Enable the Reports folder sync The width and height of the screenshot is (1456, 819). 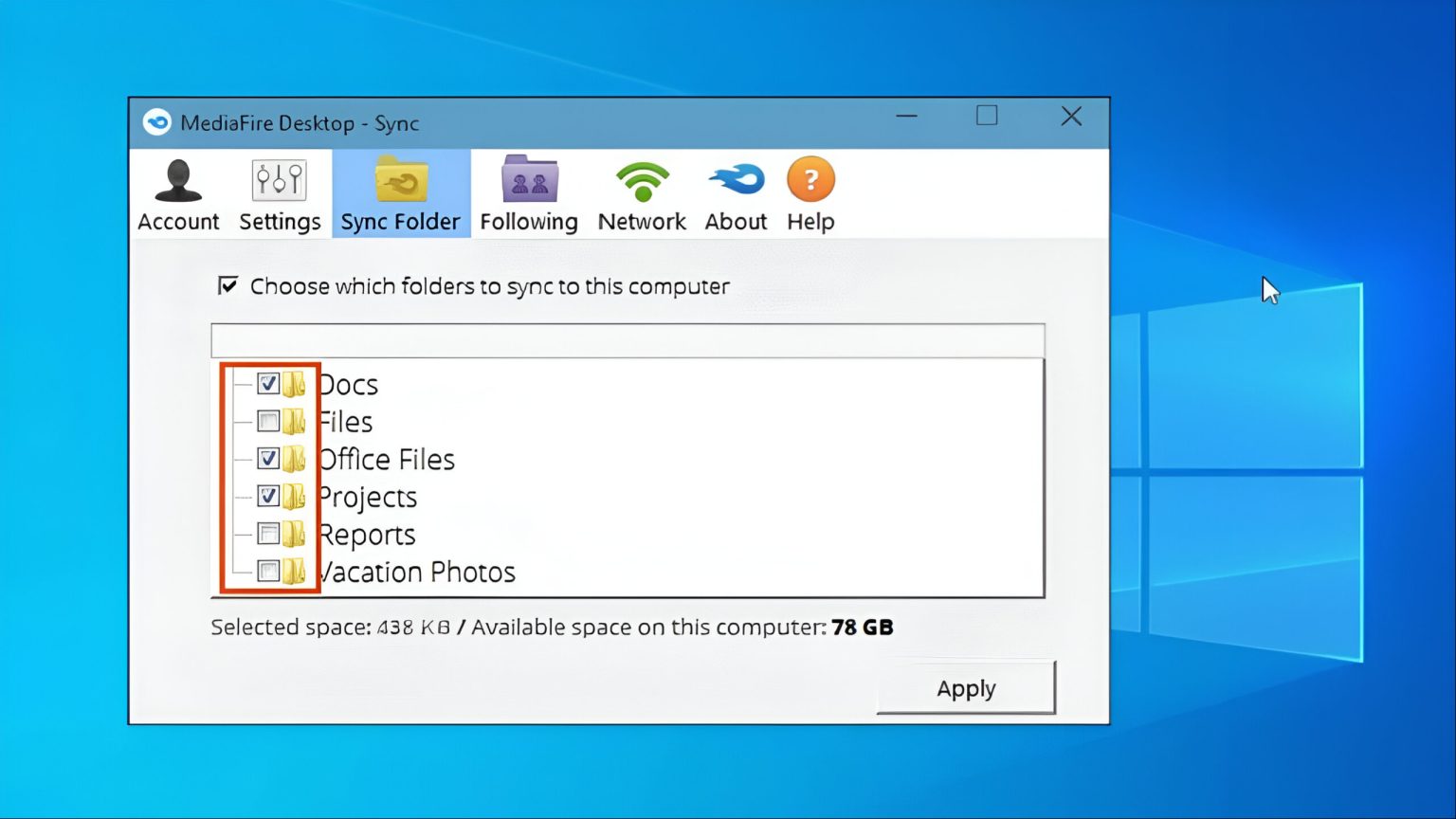[268, 534]
